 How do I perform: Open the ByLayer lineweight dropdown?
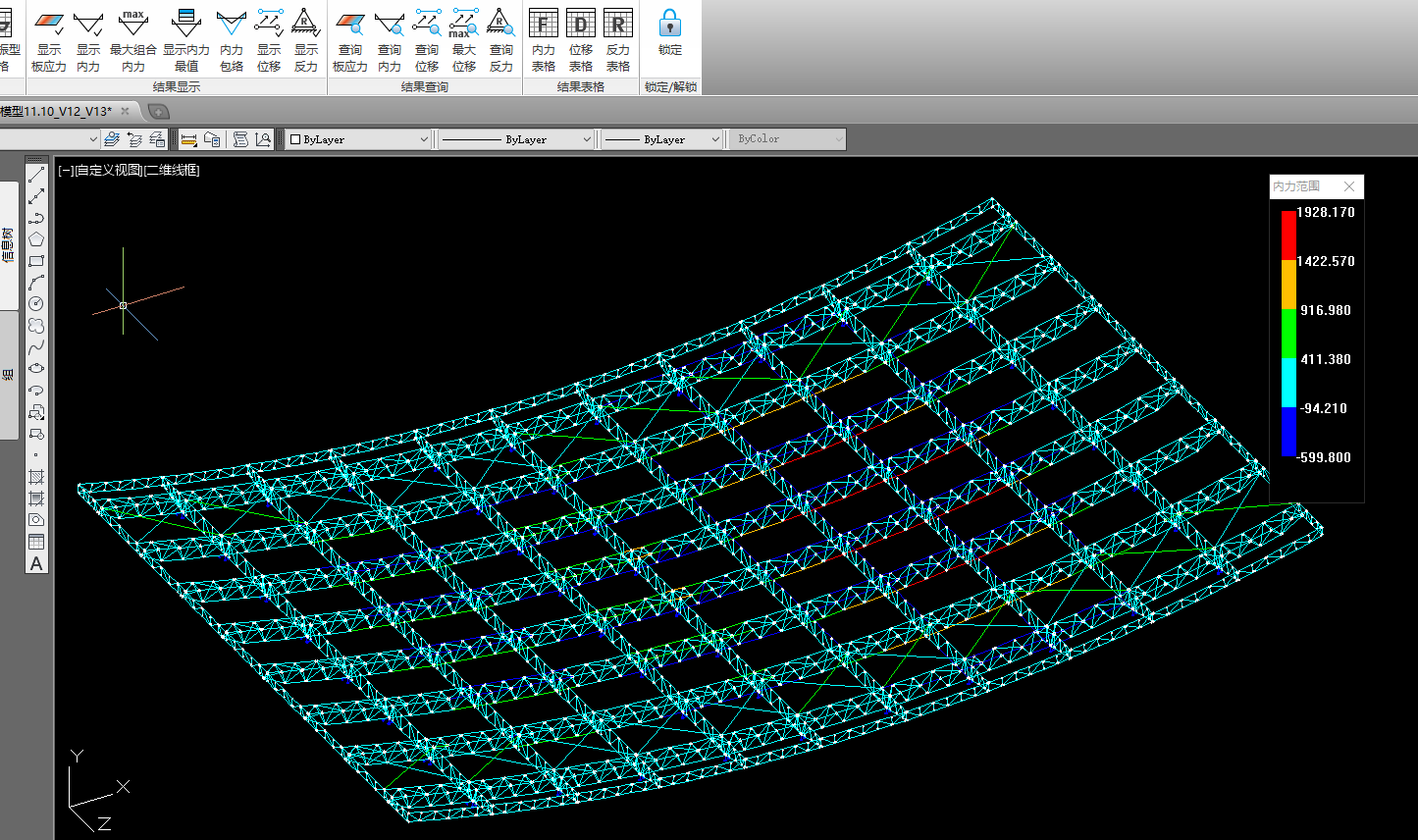(662, 139)
